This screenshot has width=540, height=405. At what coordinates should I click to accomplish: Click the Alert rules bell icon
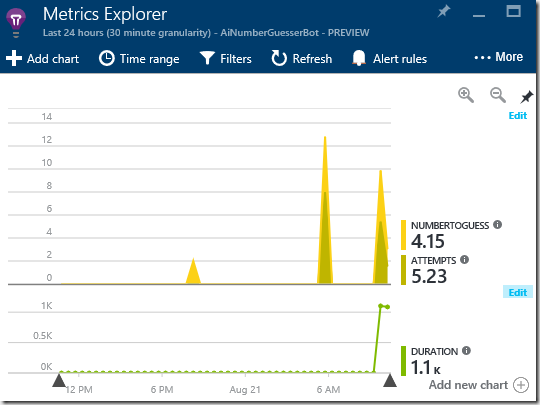(359, 58)
